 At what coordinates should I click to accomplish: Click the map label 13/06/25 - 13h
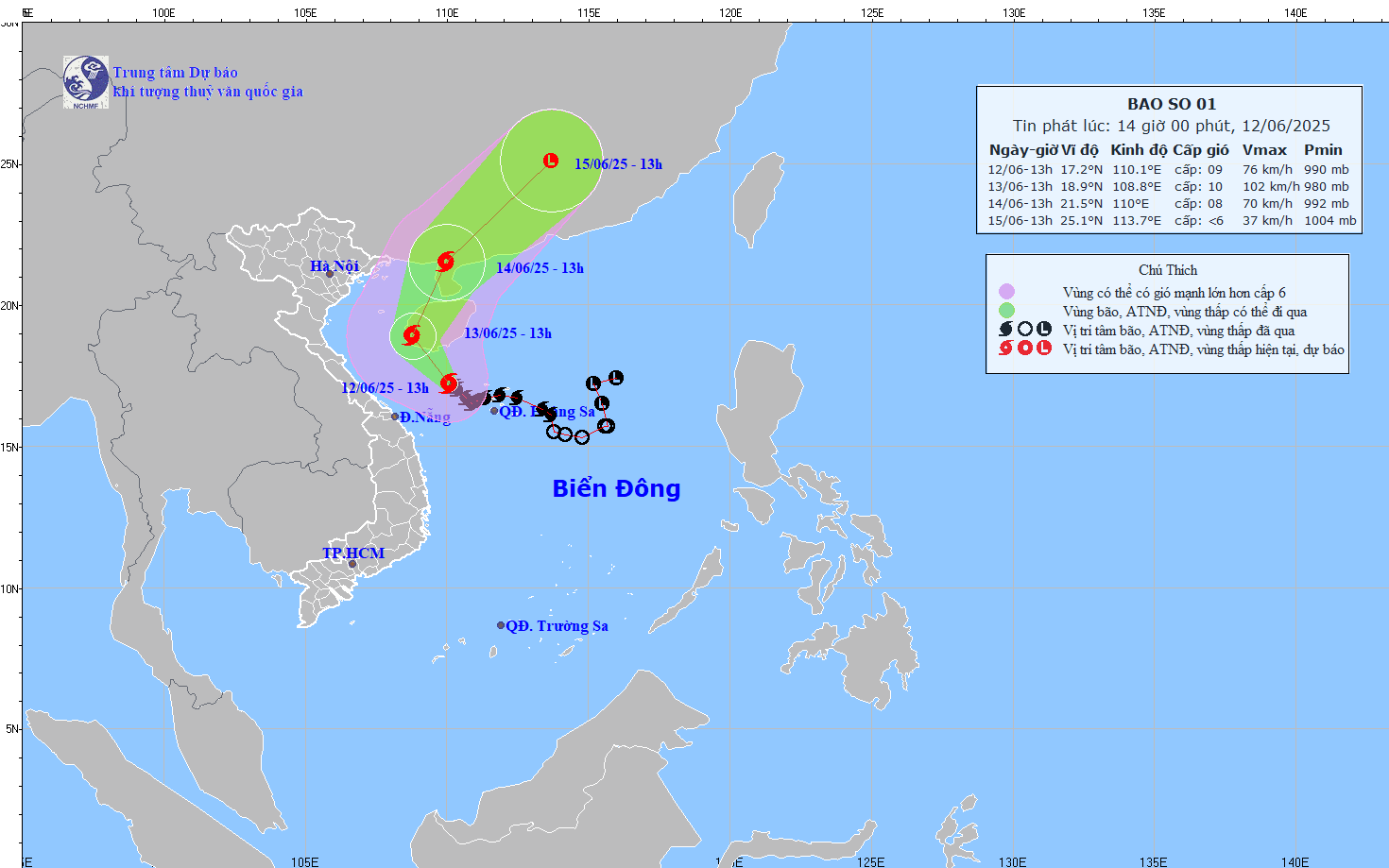507,333
